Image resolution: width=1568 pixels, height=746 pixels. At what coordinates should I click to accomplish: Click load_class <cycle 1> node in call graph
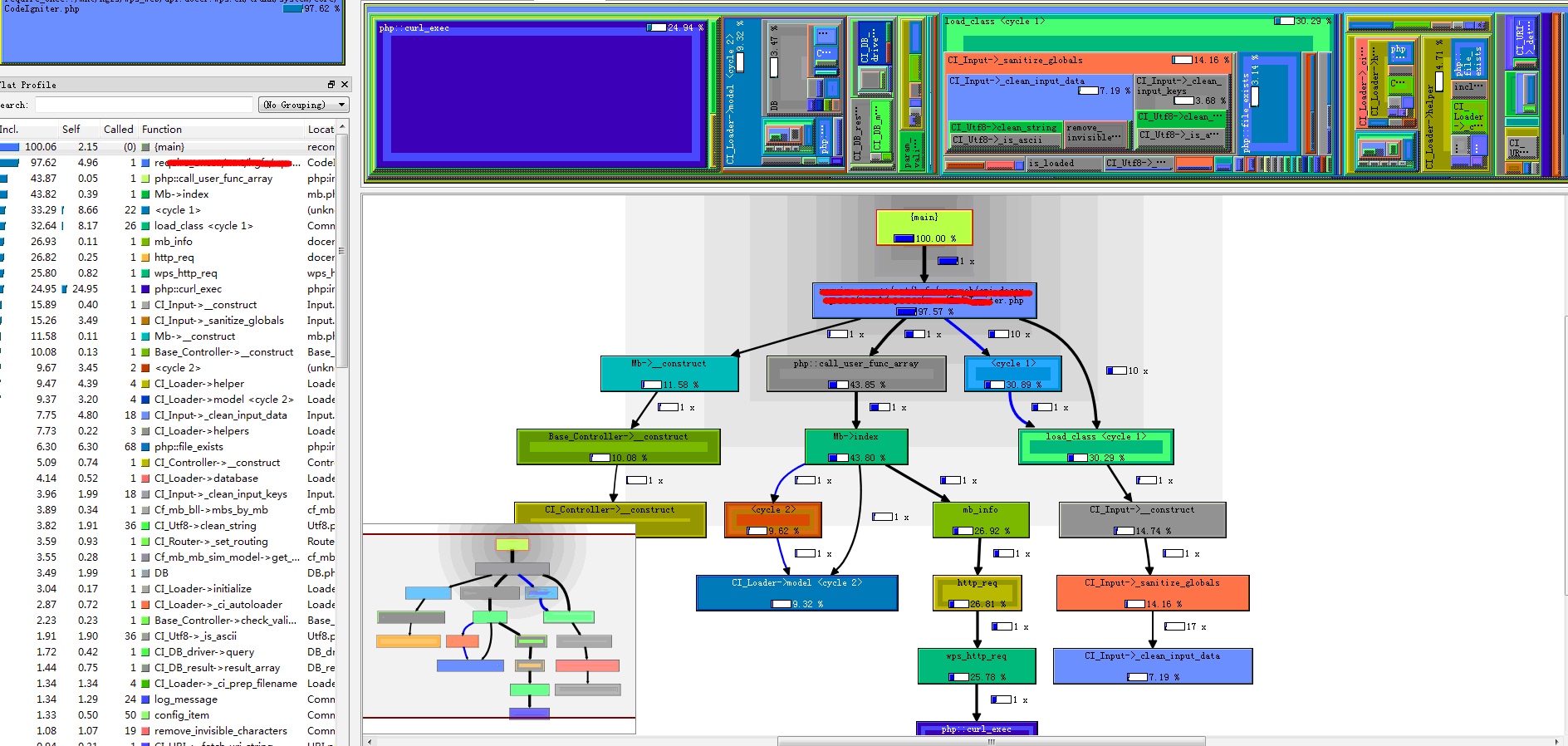pyautogui.click(x=1096, y=447)
